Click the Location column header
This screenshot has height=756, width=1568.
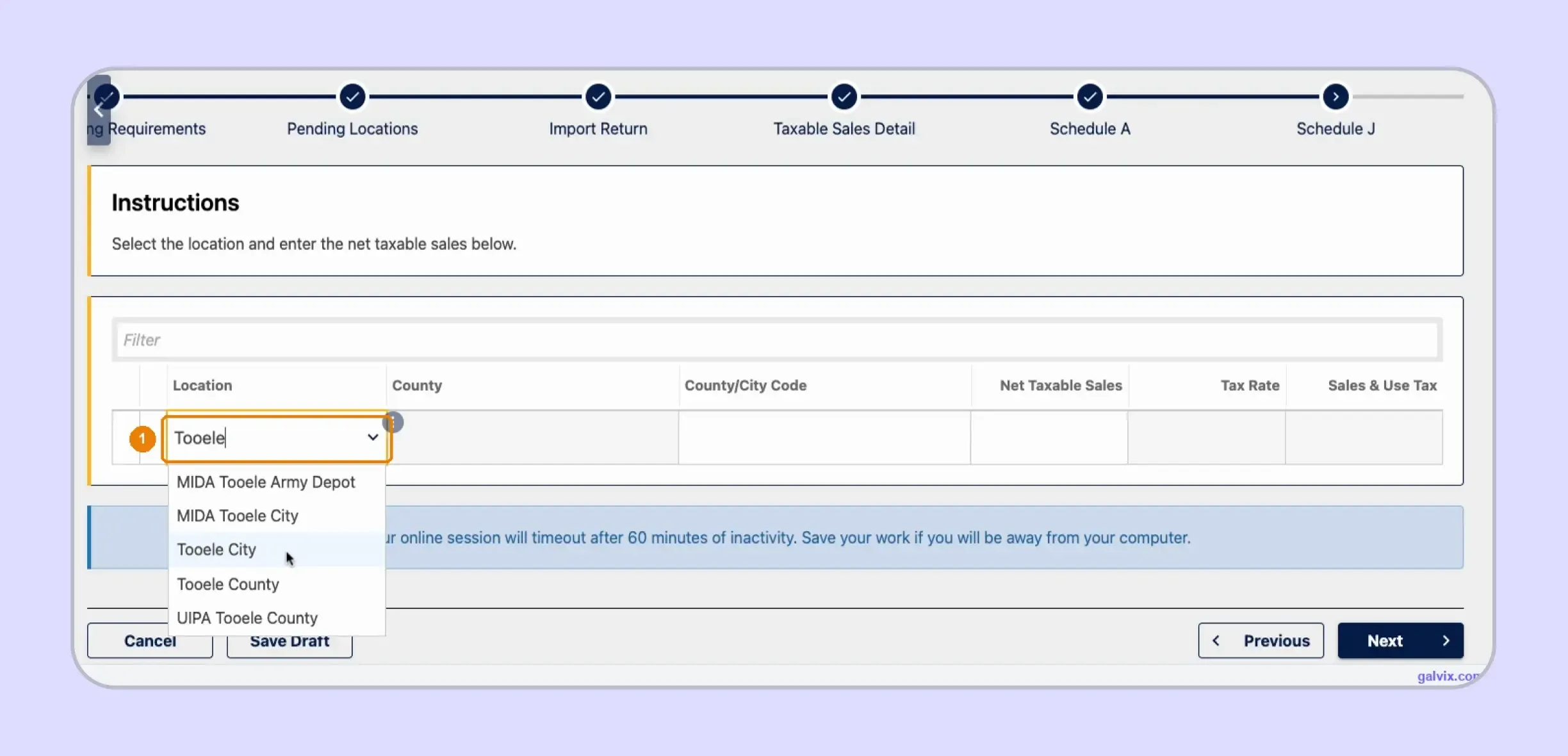coord(202,386)
